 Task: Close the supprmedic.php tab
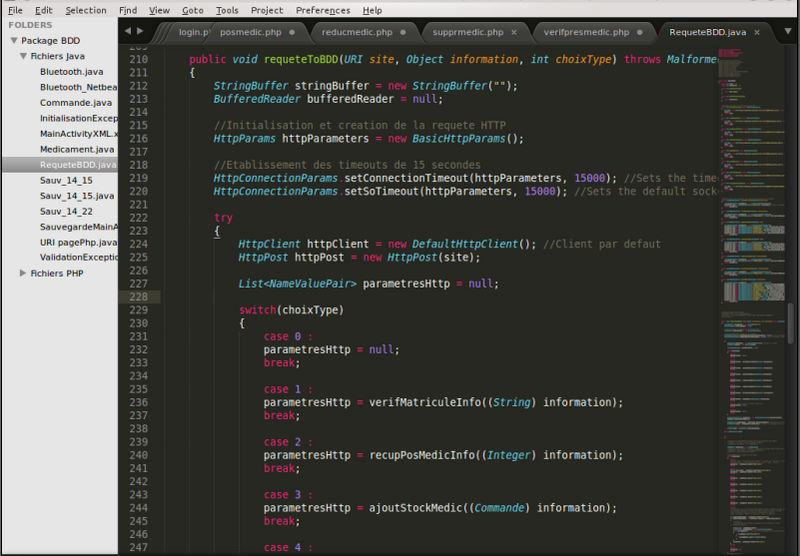pos(515,32)
